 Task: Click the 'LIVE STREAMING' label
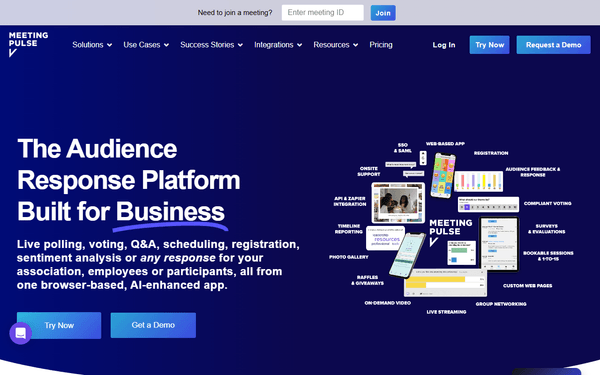tap(446, 312)
